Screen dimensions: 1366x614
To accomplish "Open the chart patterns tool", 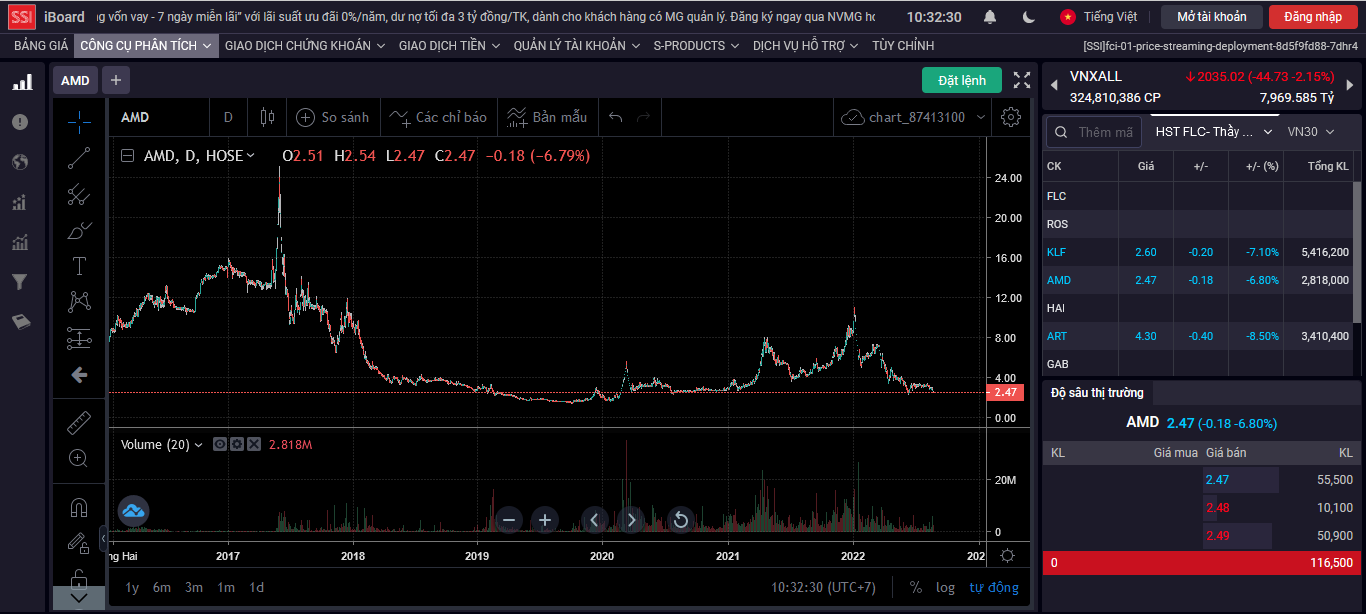I will coord(79,302).
